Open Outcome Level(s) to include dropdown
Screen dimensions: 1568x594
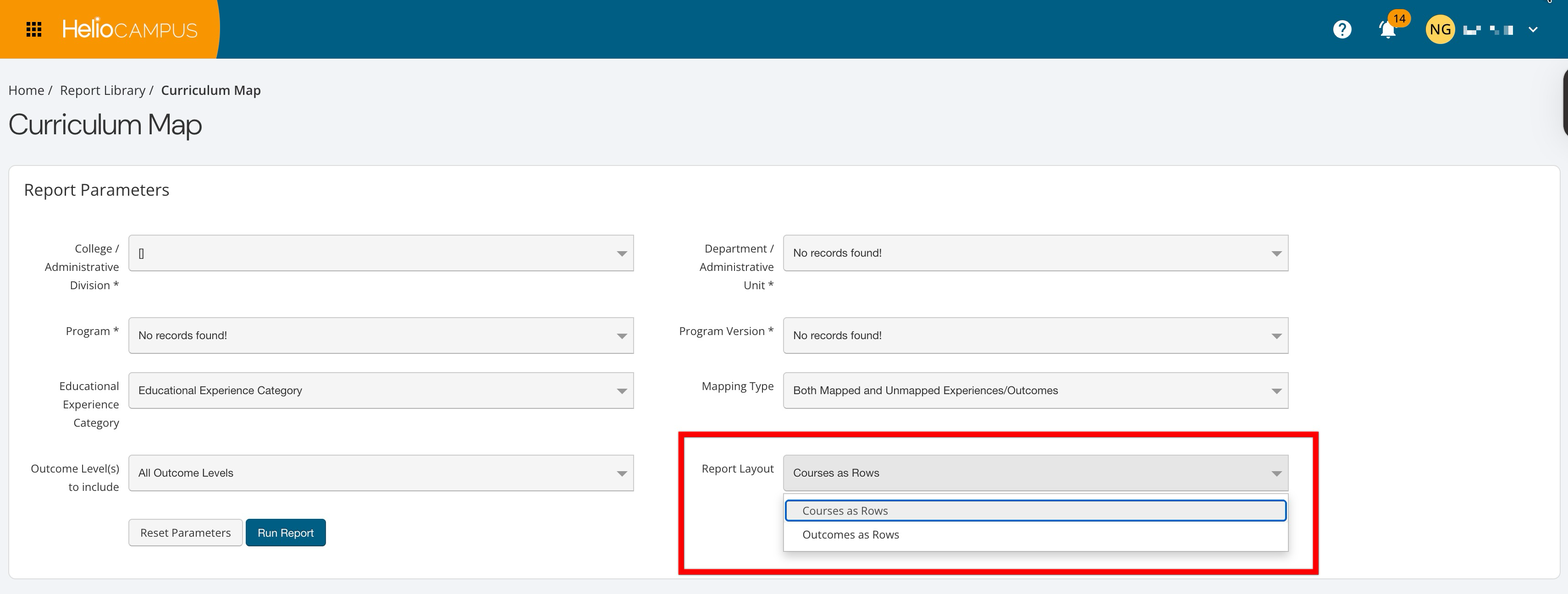(x=381, y=473)
